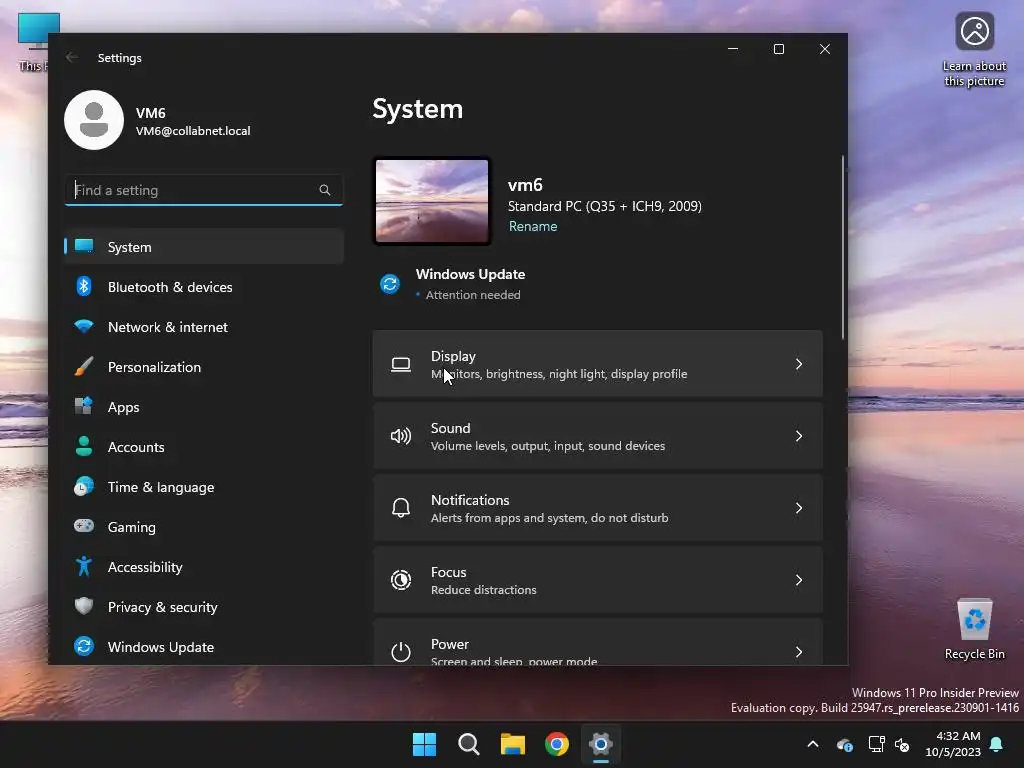The image size is (1024, 768).
Task: Open Recycle Bin desktop icon
Action: tap(974, 630)
